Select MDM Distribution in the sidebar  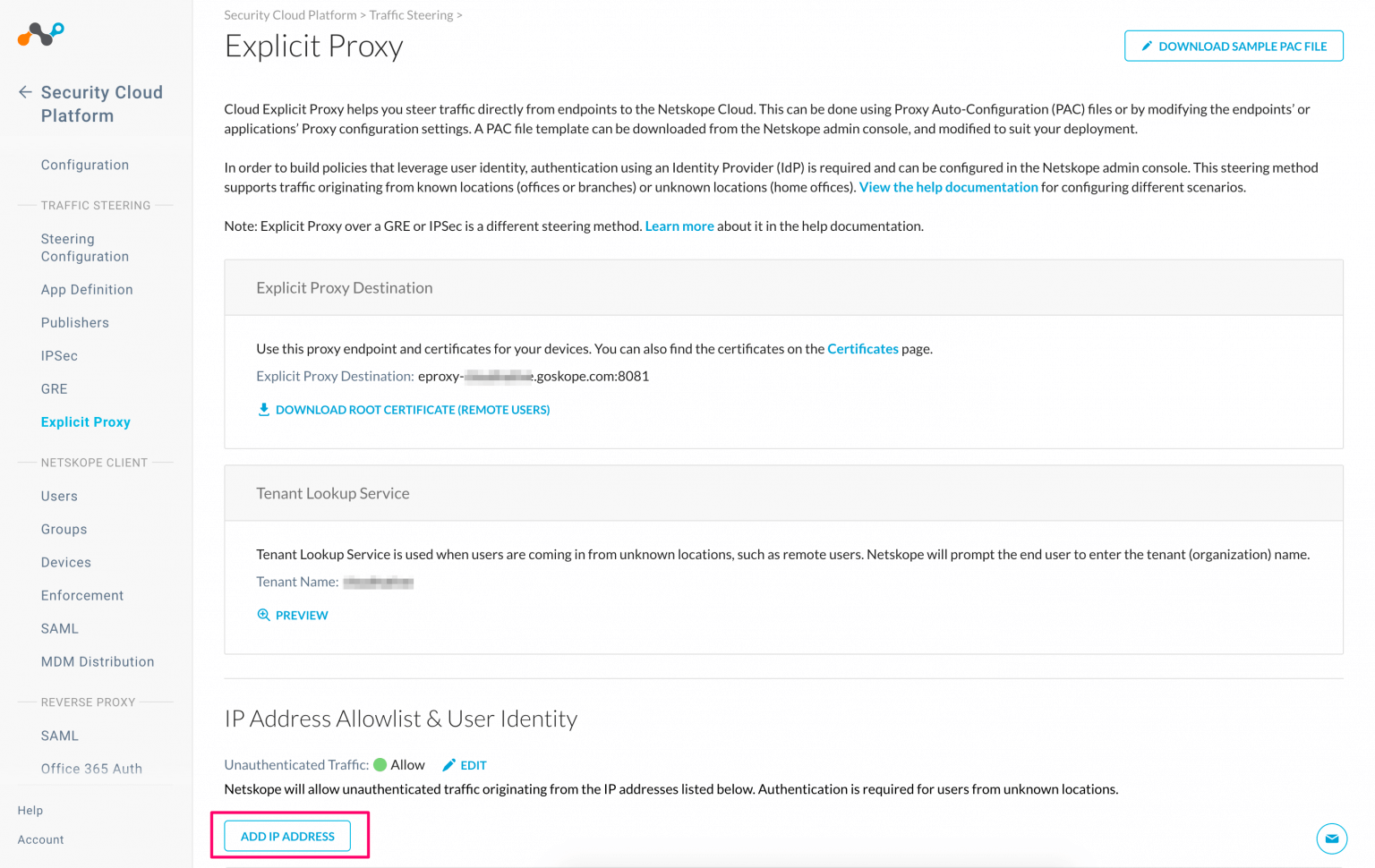tap(98, 661)
